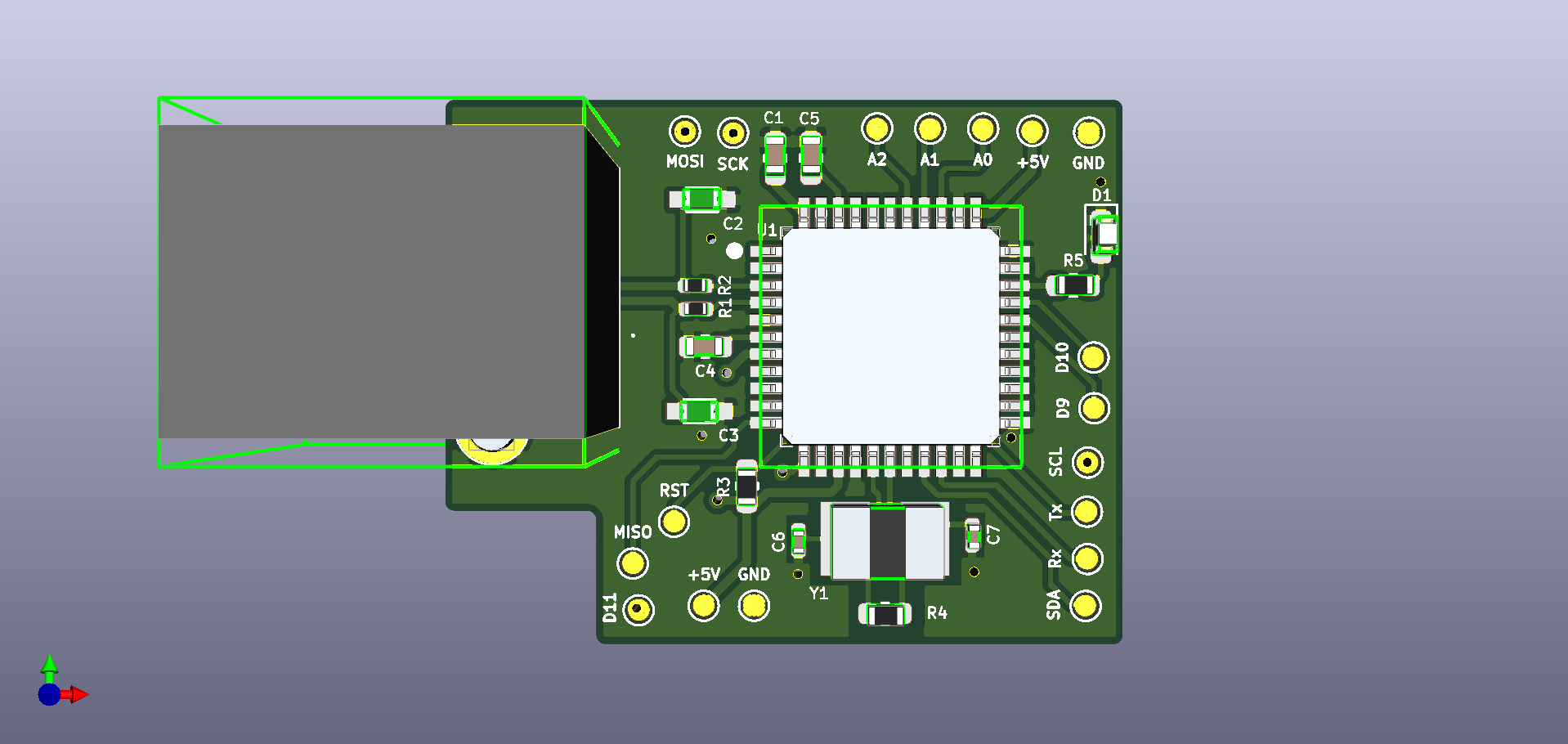Viewport: 1568px width, 744px height.
Task: Click the green Y axis arrow gizmo
Action: 51,666
